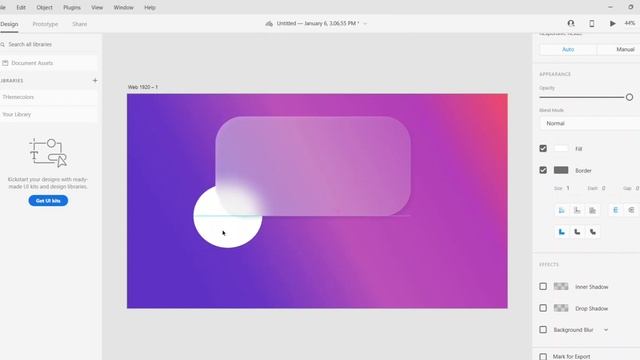Image resolution: width=640 pixels, height=360 pixels.
Task: Add a library with the plus icon
Action: 95,80
